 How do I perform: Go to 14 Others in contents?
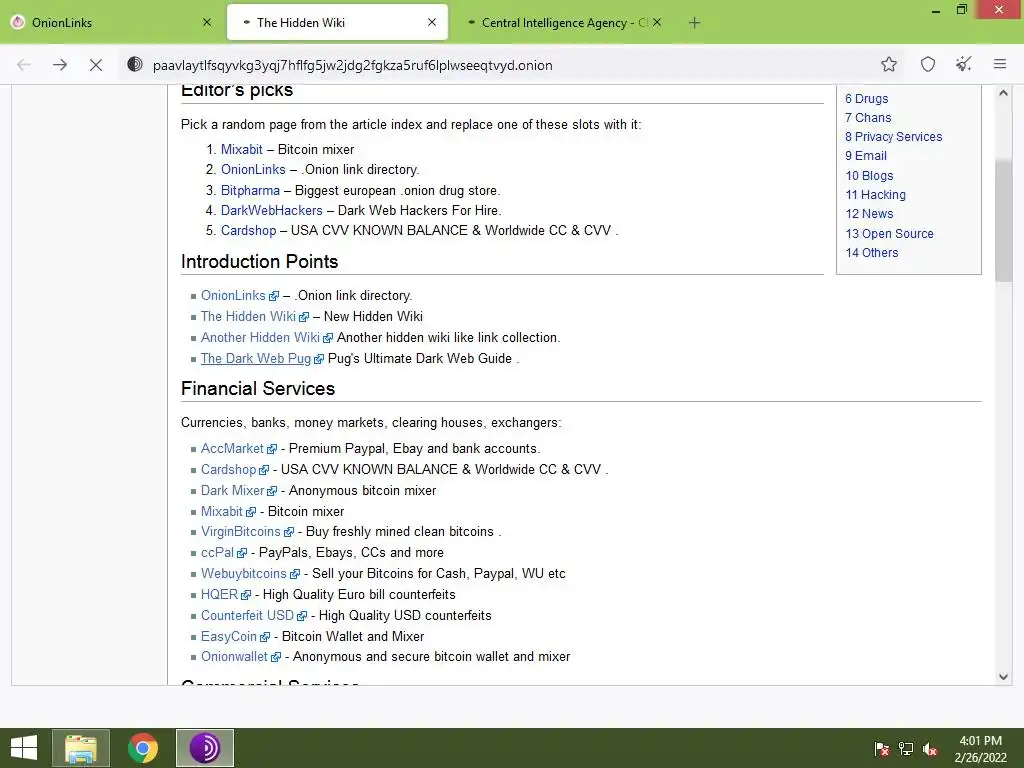[x=872, y=253]
